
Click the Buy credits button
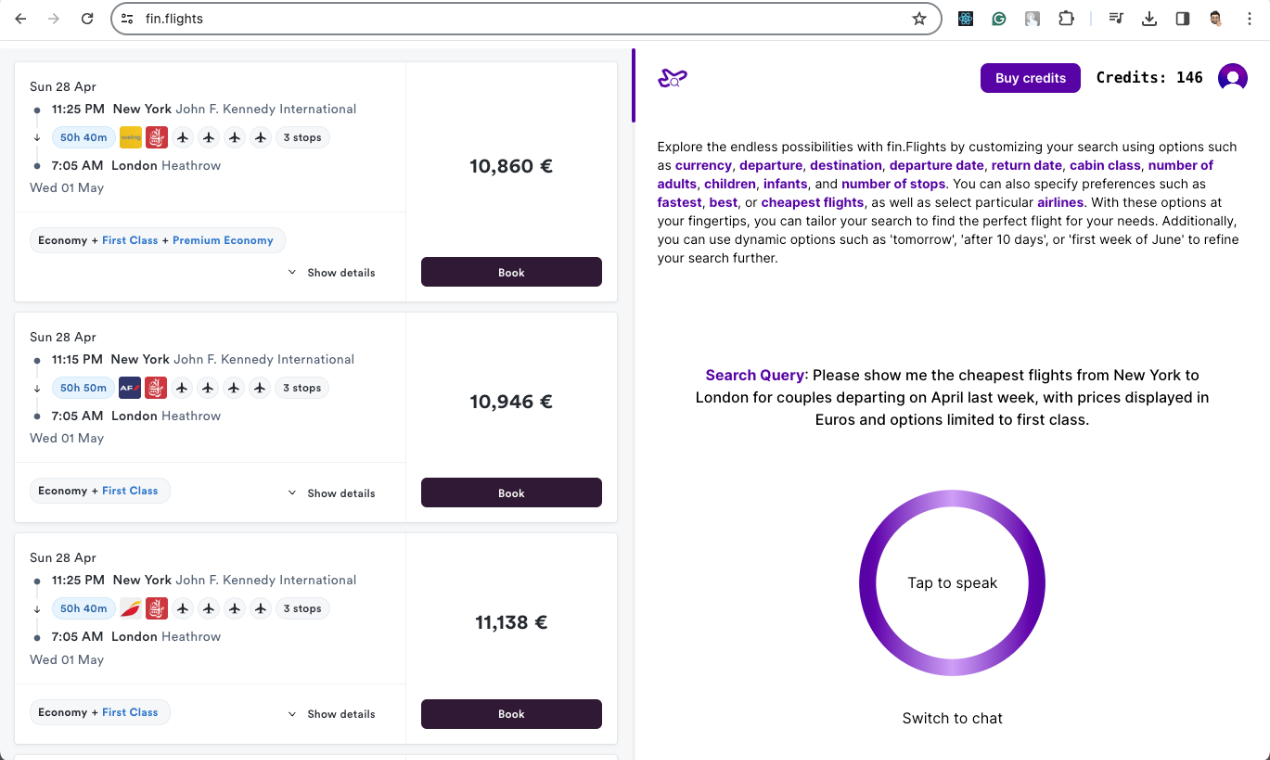pyautogui.click(x=1030, y=78)
